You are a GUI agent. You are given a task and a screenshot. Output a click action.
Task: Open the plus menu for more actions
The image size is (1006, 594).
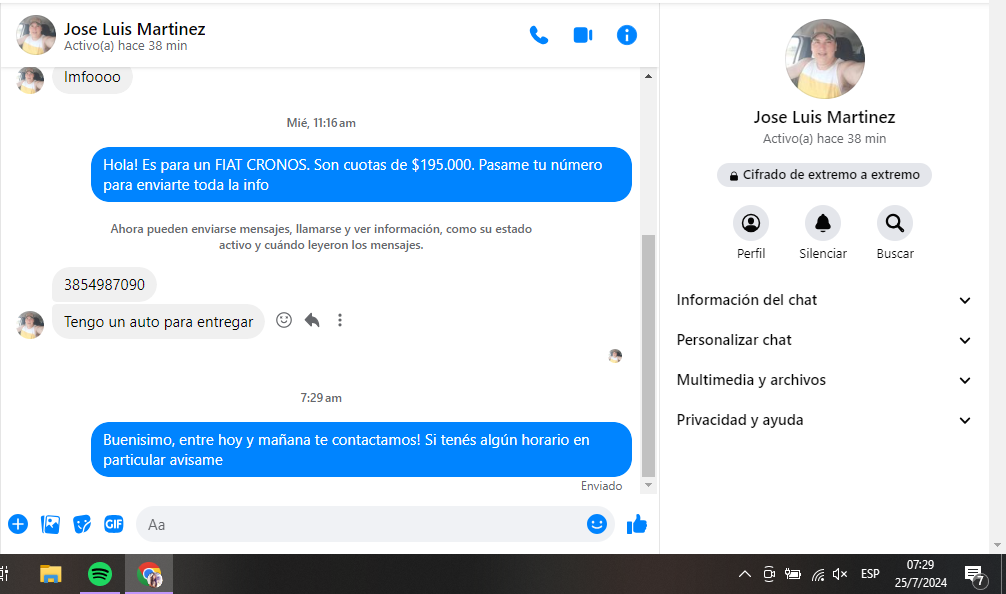tap(18, 524)
